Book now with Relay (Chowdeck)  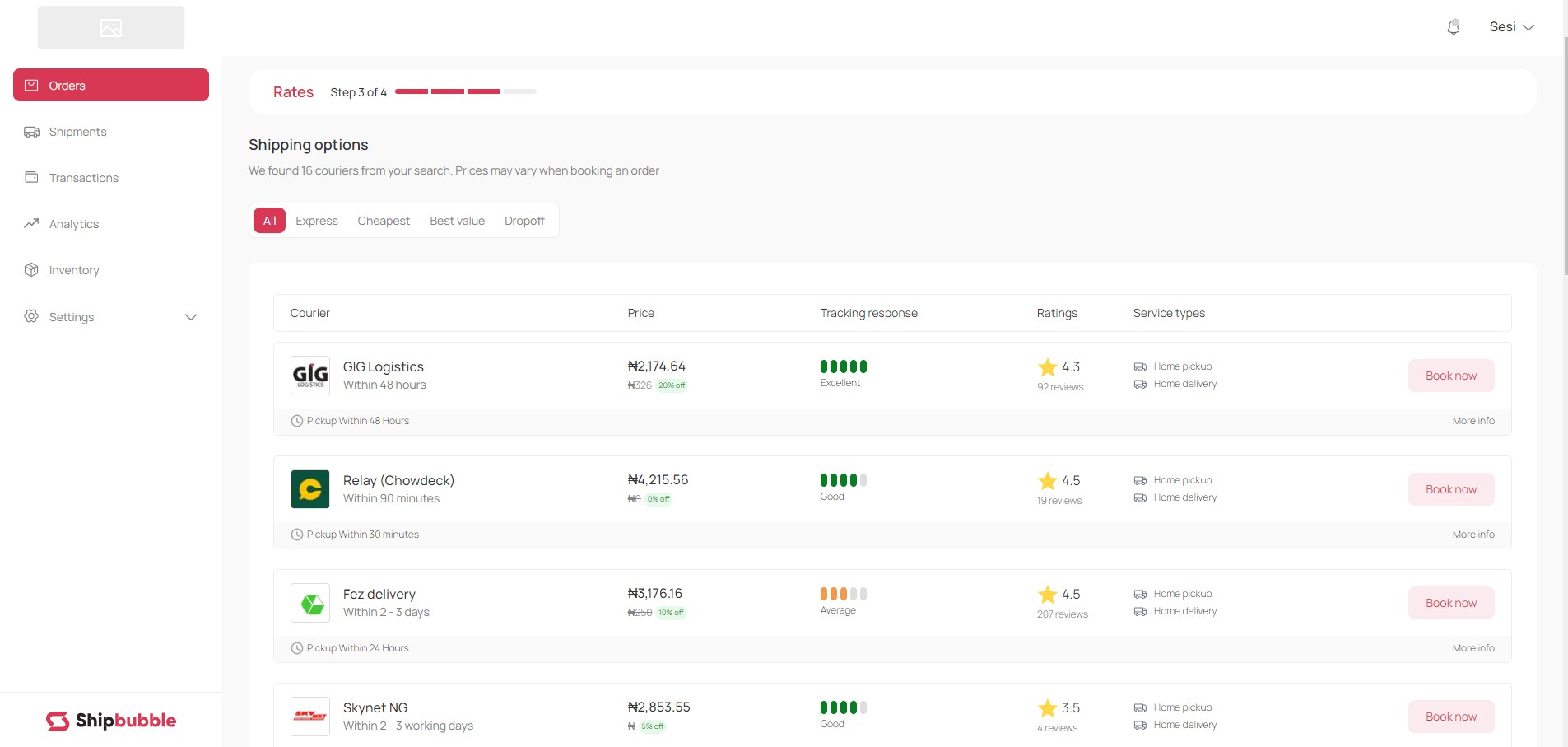tap(1451, 489)
